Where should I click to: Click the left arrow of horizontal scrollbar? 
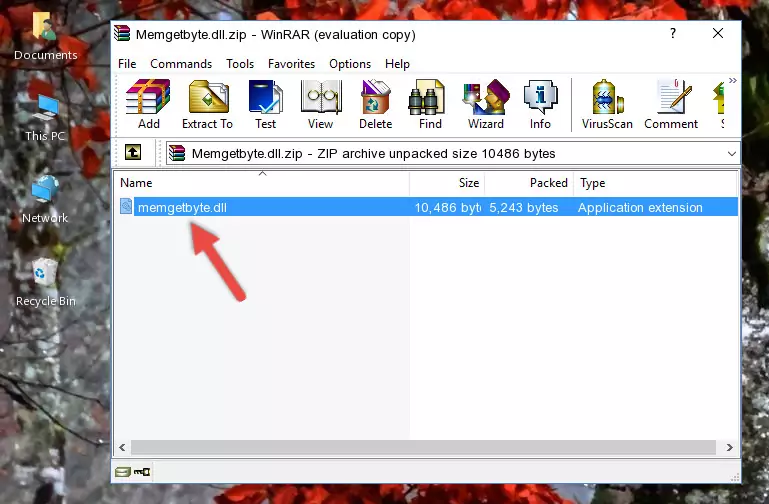[x=123, y=447]
